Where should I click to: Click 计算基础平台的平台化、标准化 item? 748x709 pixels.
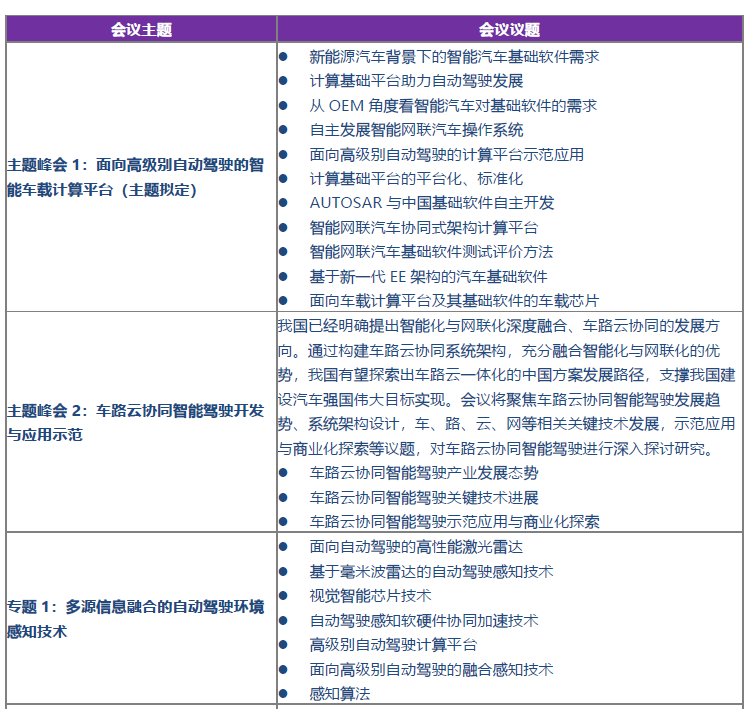(416, 179)
